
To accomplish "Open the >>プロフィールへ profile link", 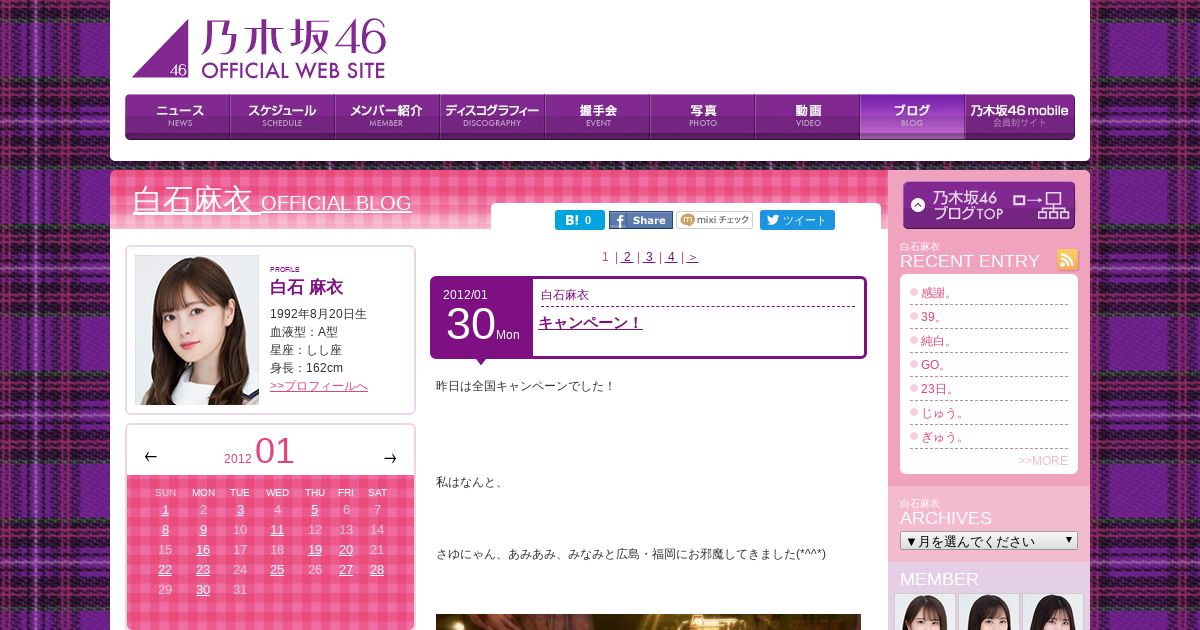I will 319,386.
